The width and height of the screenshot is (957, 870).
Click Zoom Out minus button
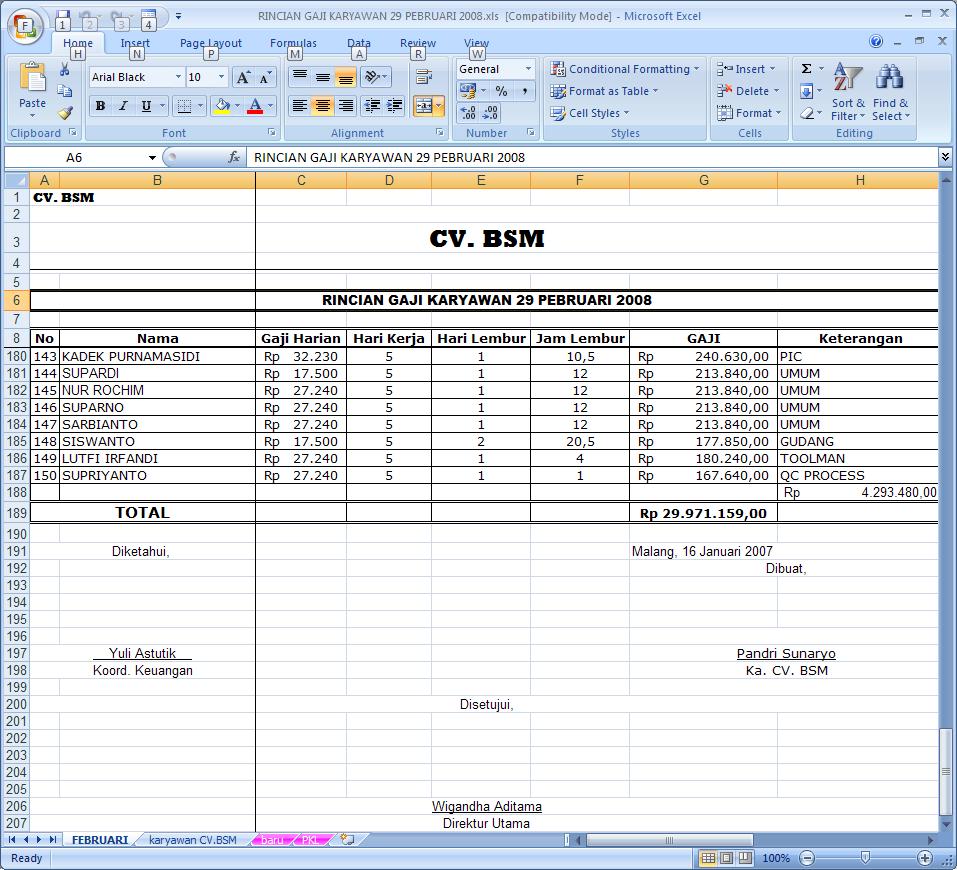(x=807, y=858)
